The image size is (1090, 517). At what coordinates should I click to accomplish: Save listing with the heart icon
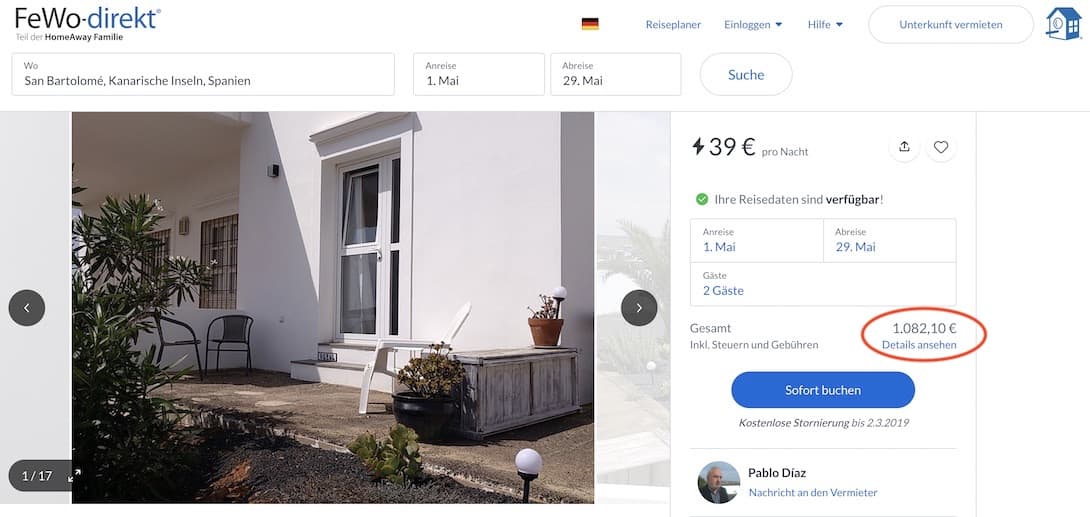click(x=941, y=147)
